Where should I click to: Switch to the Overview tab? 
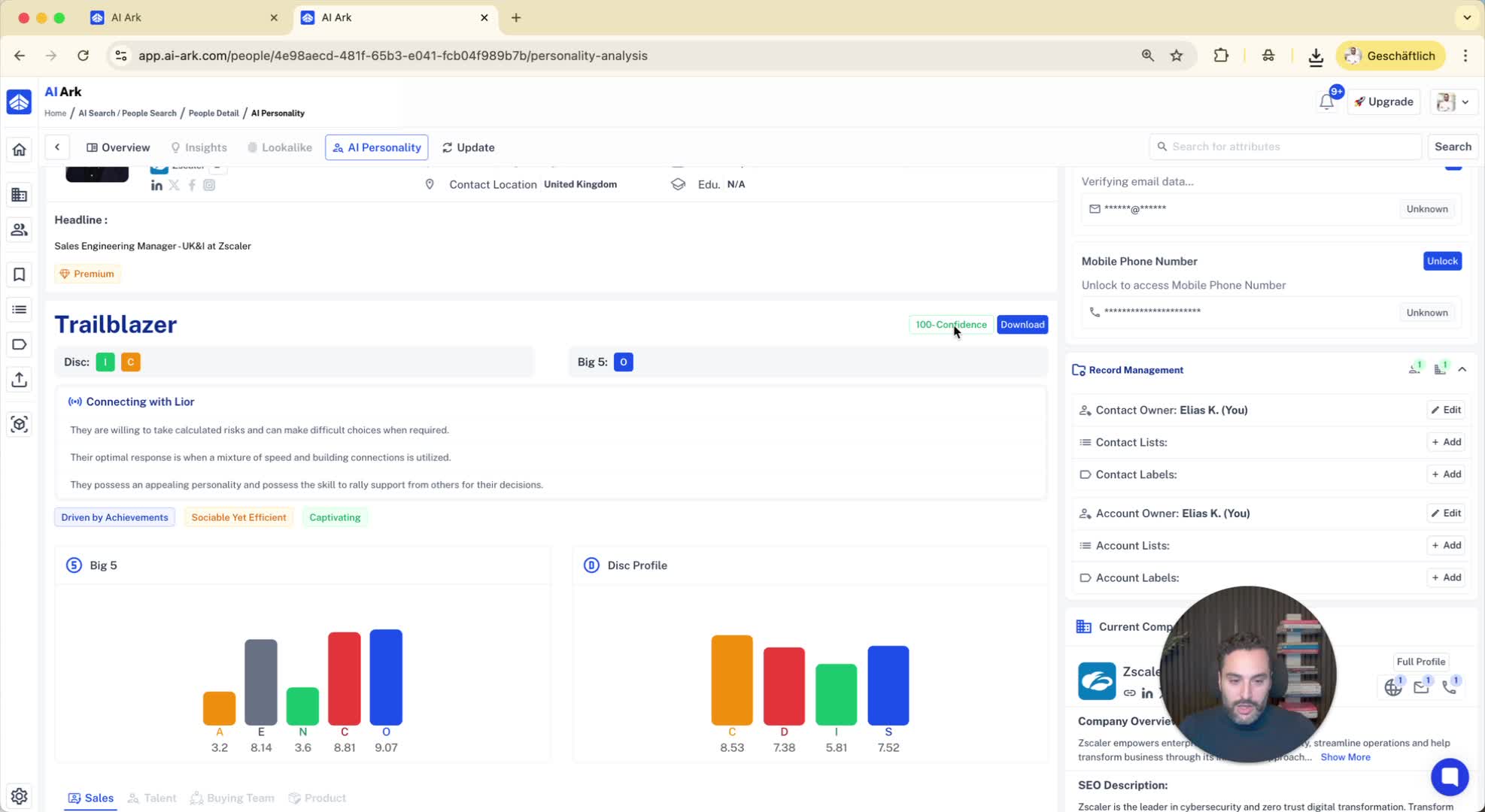[118, 147]
